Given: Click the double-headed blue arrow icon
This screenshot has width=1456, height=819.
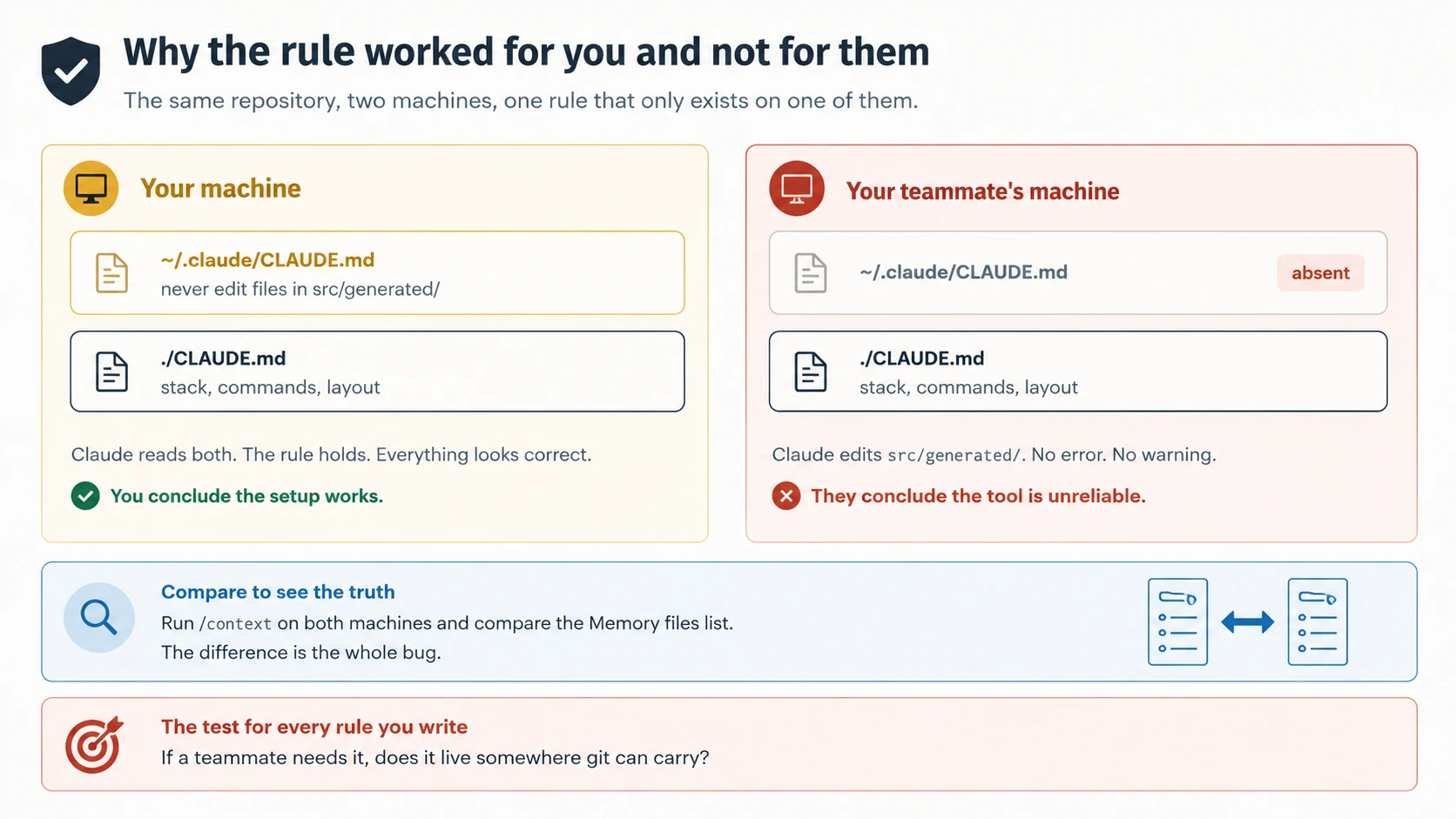Looking at the screenshot, I should pyautogui.click(x=1248, y=621).
